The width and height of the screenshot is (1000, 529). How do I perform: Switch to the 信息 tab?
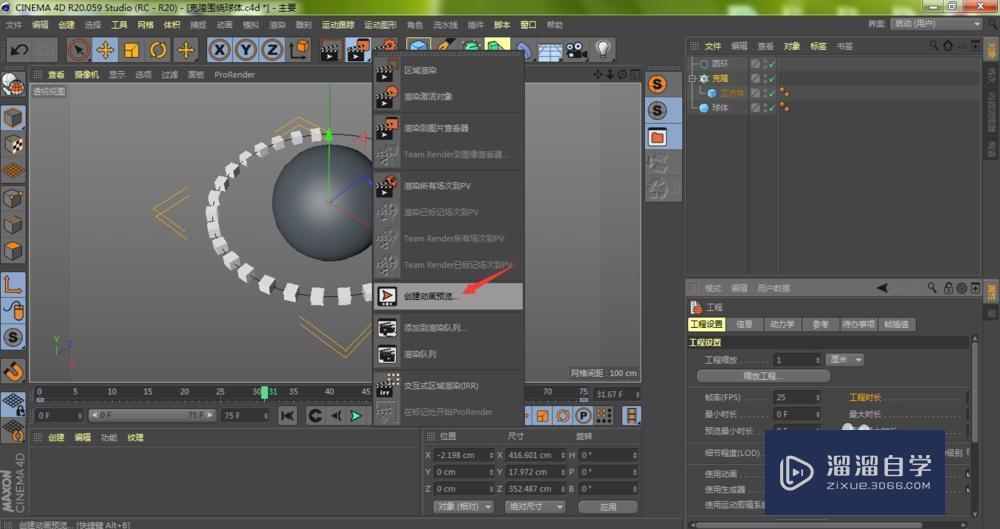pos(744,324)
